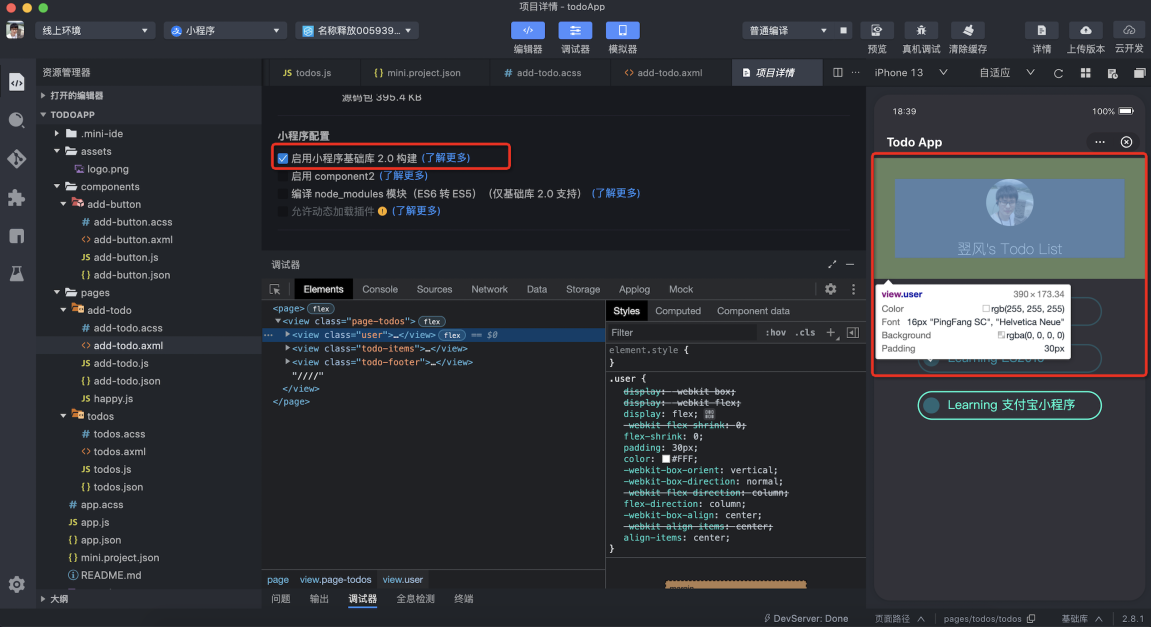Image resolution: width=1151 pixels, height=627 pixels.
Task: Select view.page-todos in the element breadcrumb
Action: pos(335,580)
